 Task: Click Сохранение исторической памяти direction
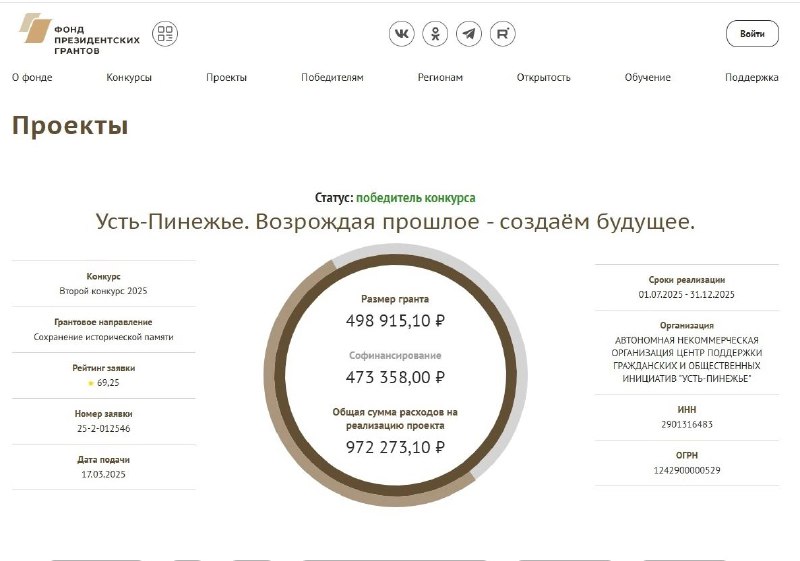click(x=104, y=337)
